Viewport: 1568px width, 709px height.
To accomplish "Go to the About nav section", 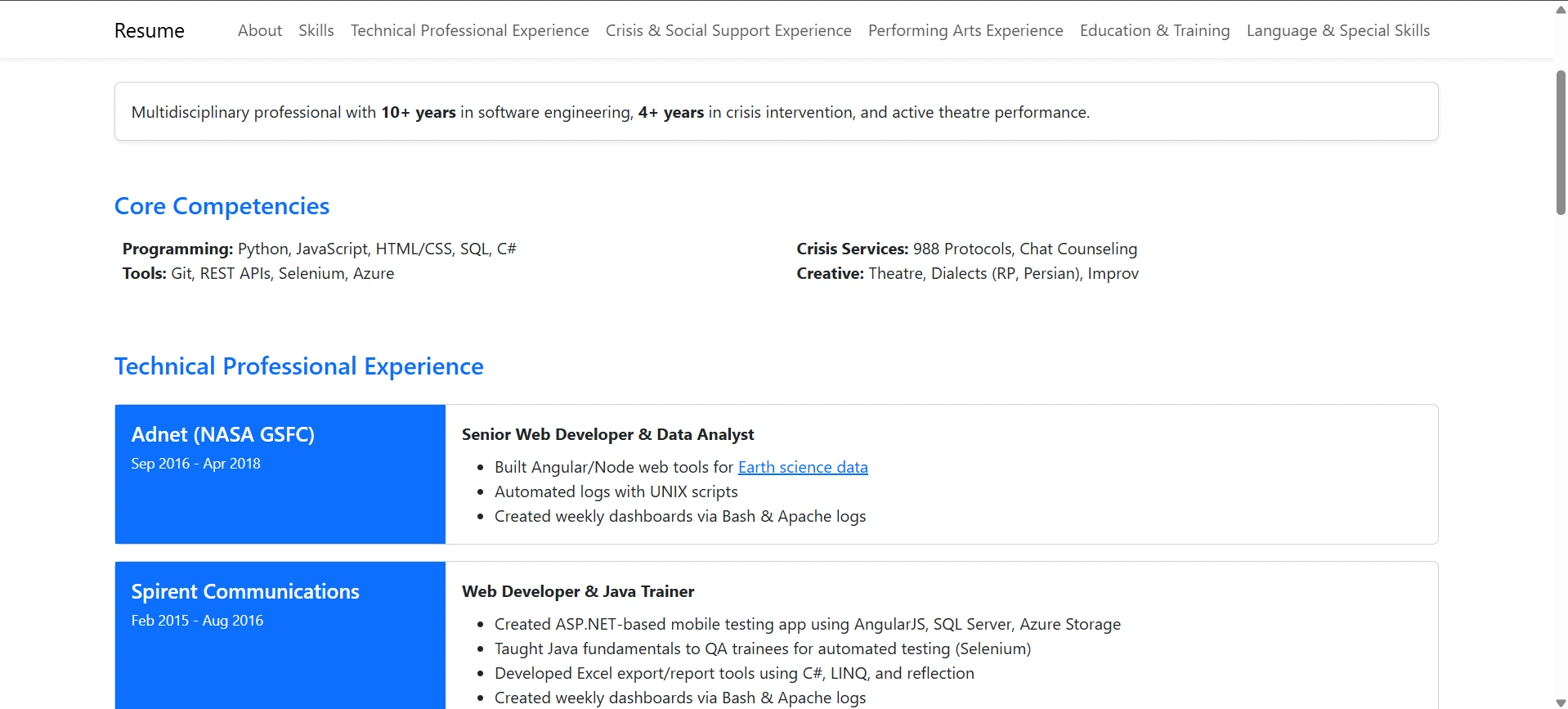I will [259, 31].
